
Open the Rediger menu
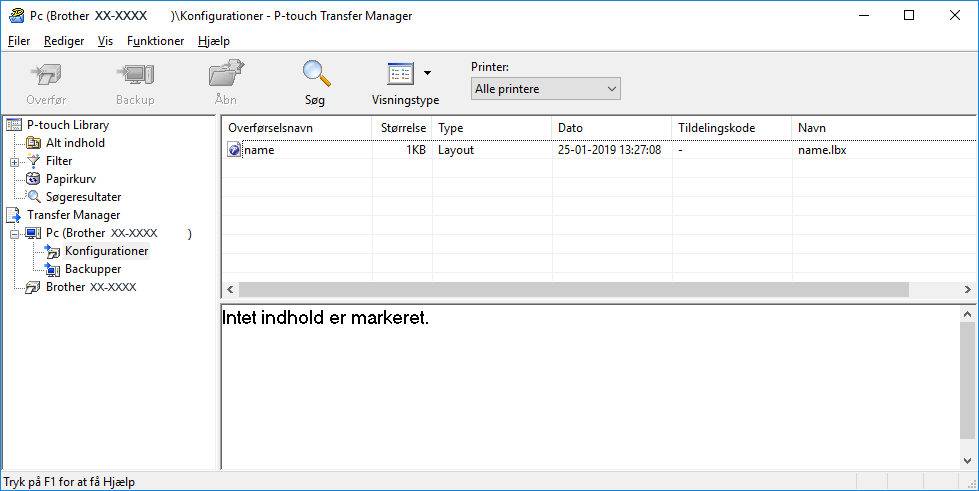(64, 41)
